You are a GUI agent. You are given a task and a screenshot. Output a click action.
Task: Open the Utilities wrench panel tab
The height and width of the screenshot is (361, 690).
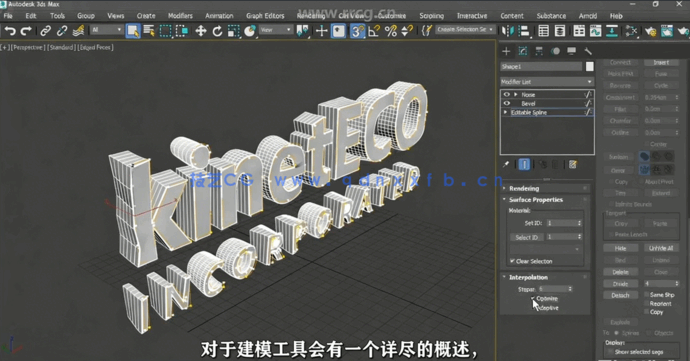click(588, 51)
